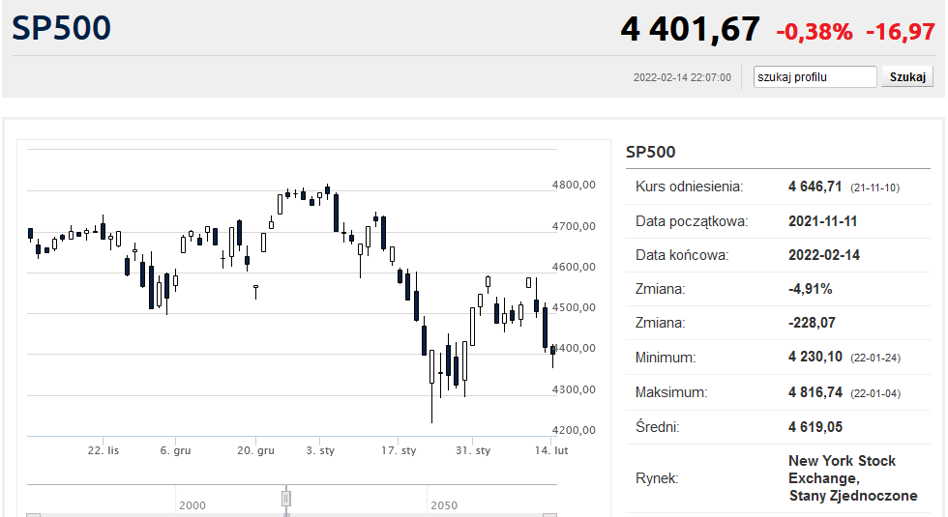Image resolution: width=948 pixels, height=517 pixels.
Task: Click the 'szukaj profilu' search field
Action: (814, 77)
